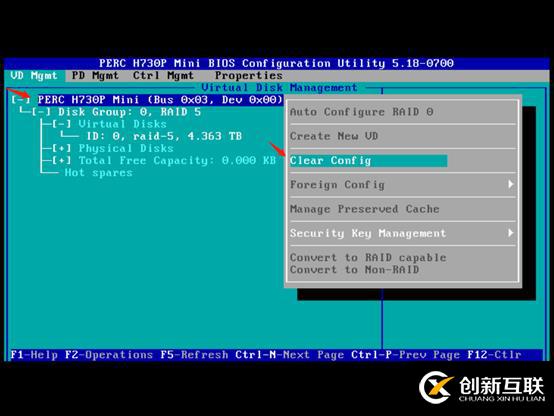This screenshot has height=416, width=554.
Task: Collapse the Virtual Disks node
Action: (x=61, y=124)
